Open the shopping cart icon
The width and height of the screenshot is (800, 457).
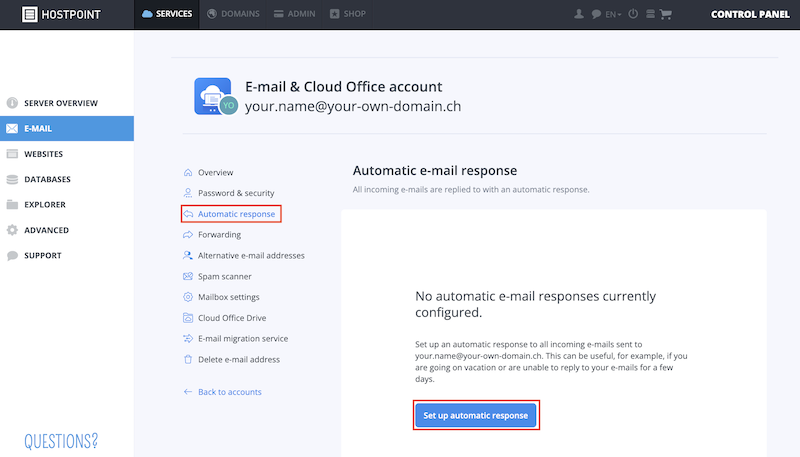(665, 14)
